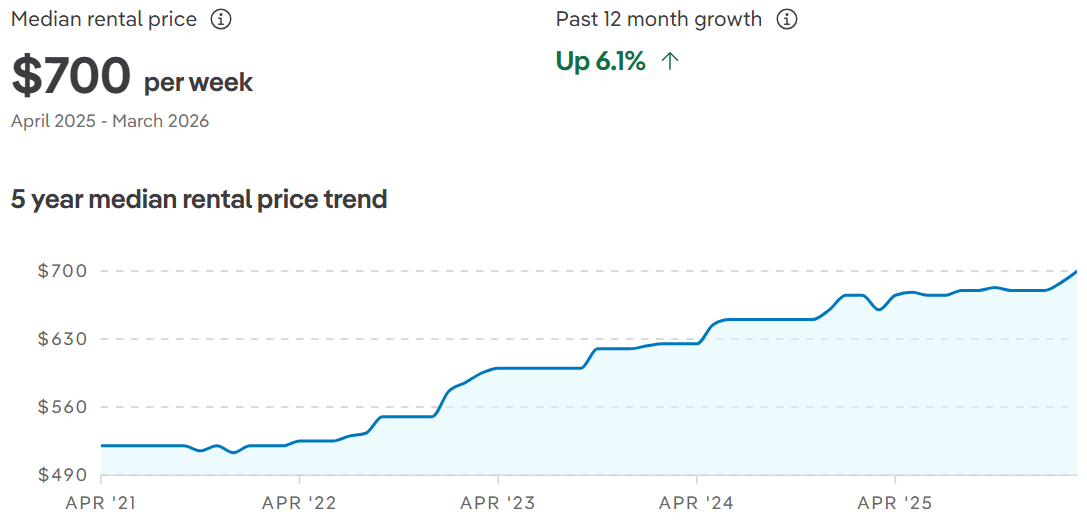Click the large $700 headline price

71,77
